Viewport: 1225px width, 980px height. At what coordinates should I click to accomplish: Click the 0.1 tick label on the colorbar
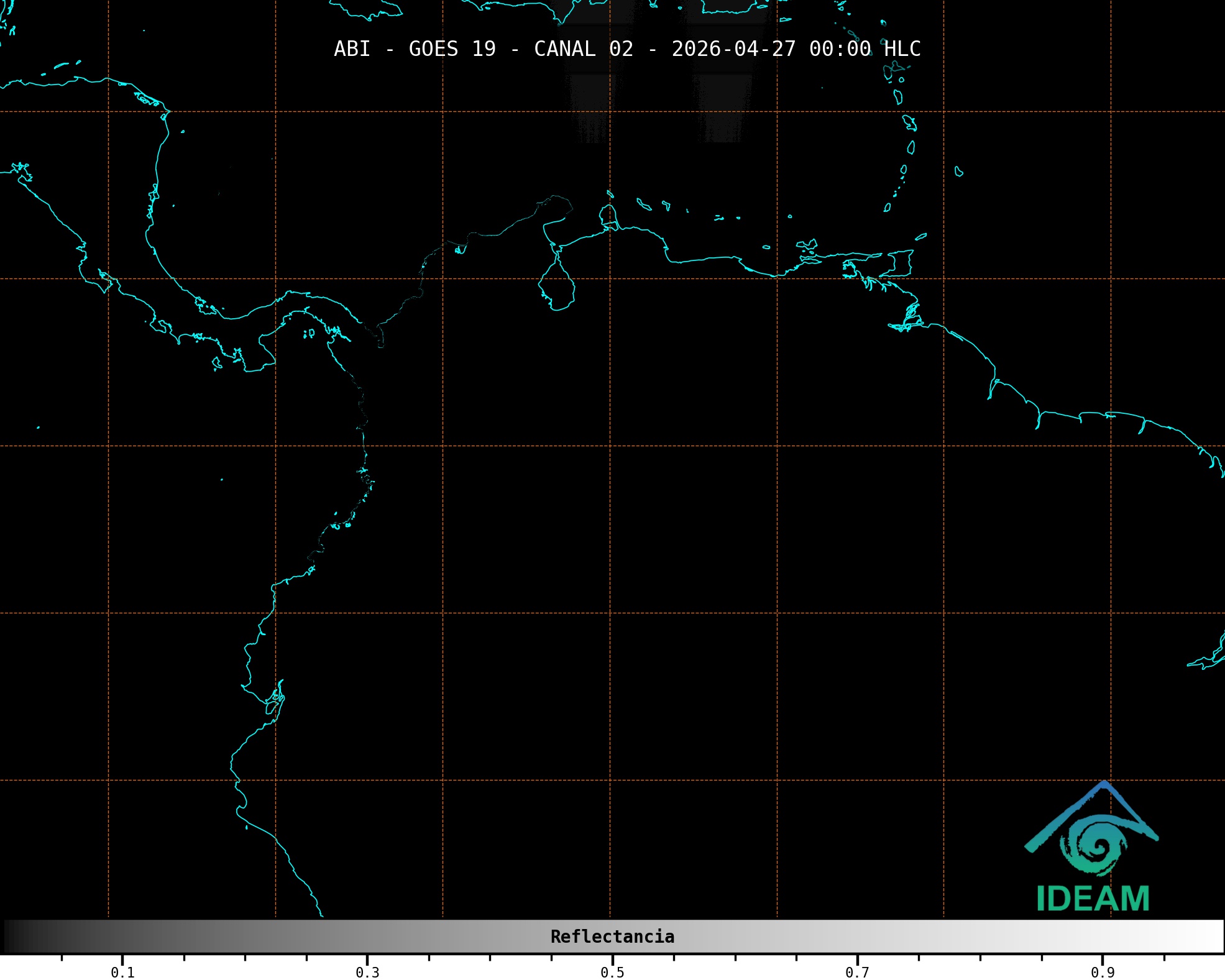pos(122,972)
